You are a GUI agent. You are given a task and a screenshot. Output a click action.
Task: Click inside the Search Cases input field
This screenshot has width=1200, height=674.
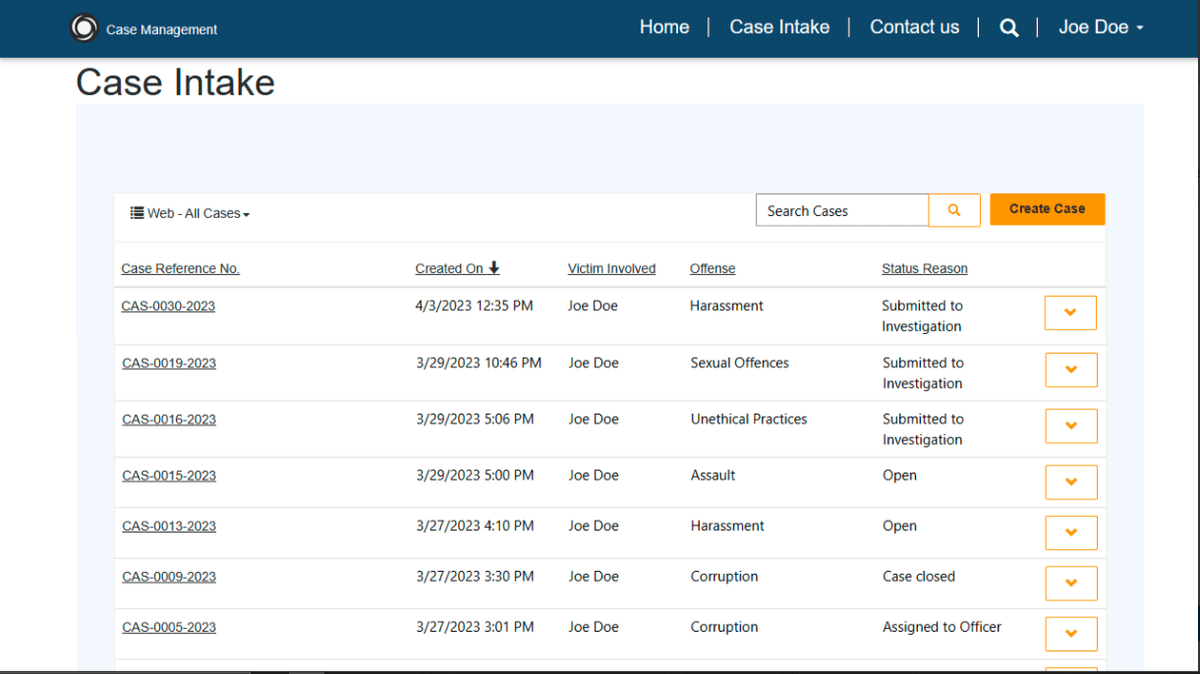coord(842,210)
